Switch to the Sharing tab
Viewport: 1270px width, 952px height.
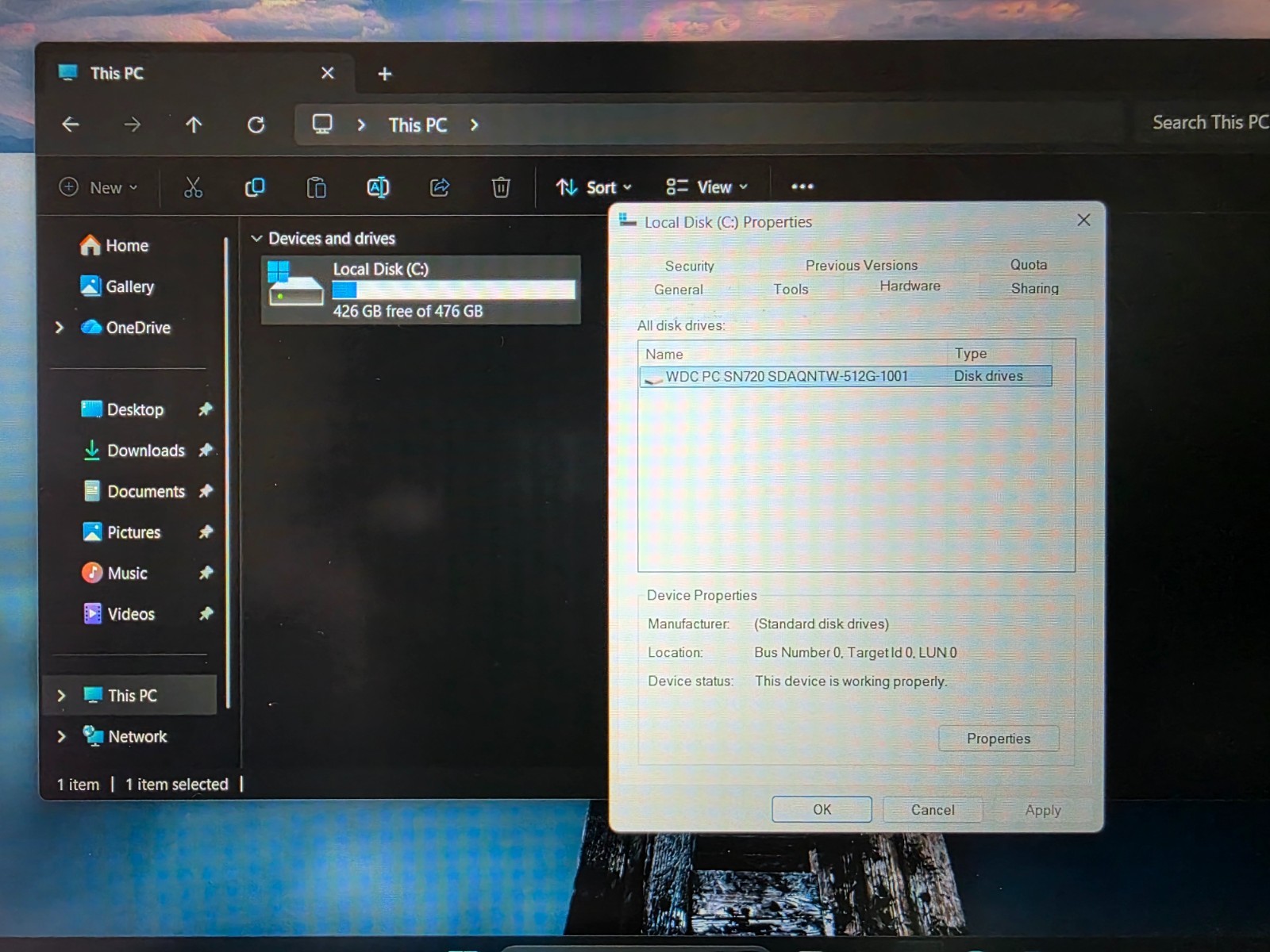(x=1034, y=288)
